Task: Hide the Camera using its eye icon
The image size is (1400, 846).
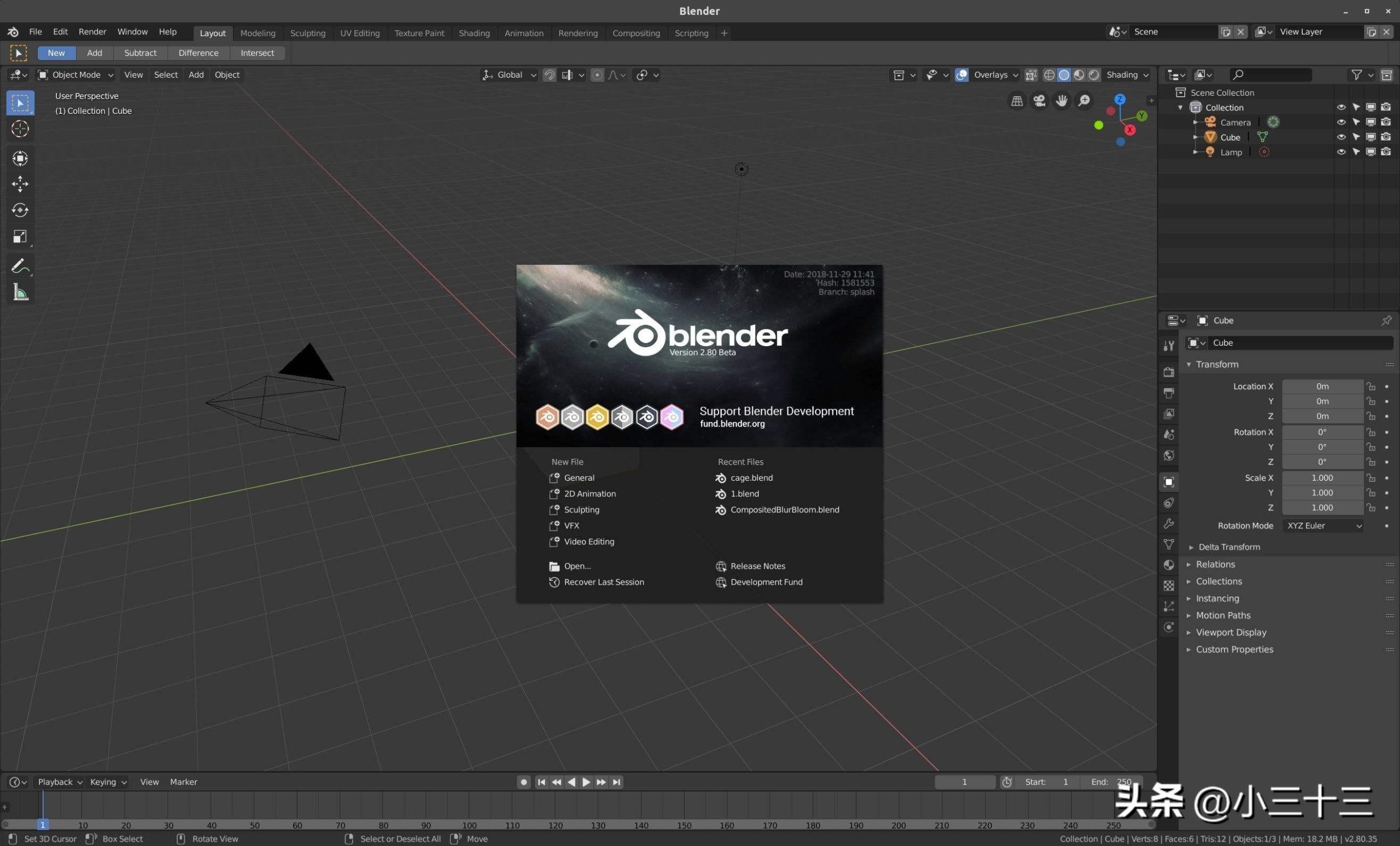Action: click(x=1341, y=122)
